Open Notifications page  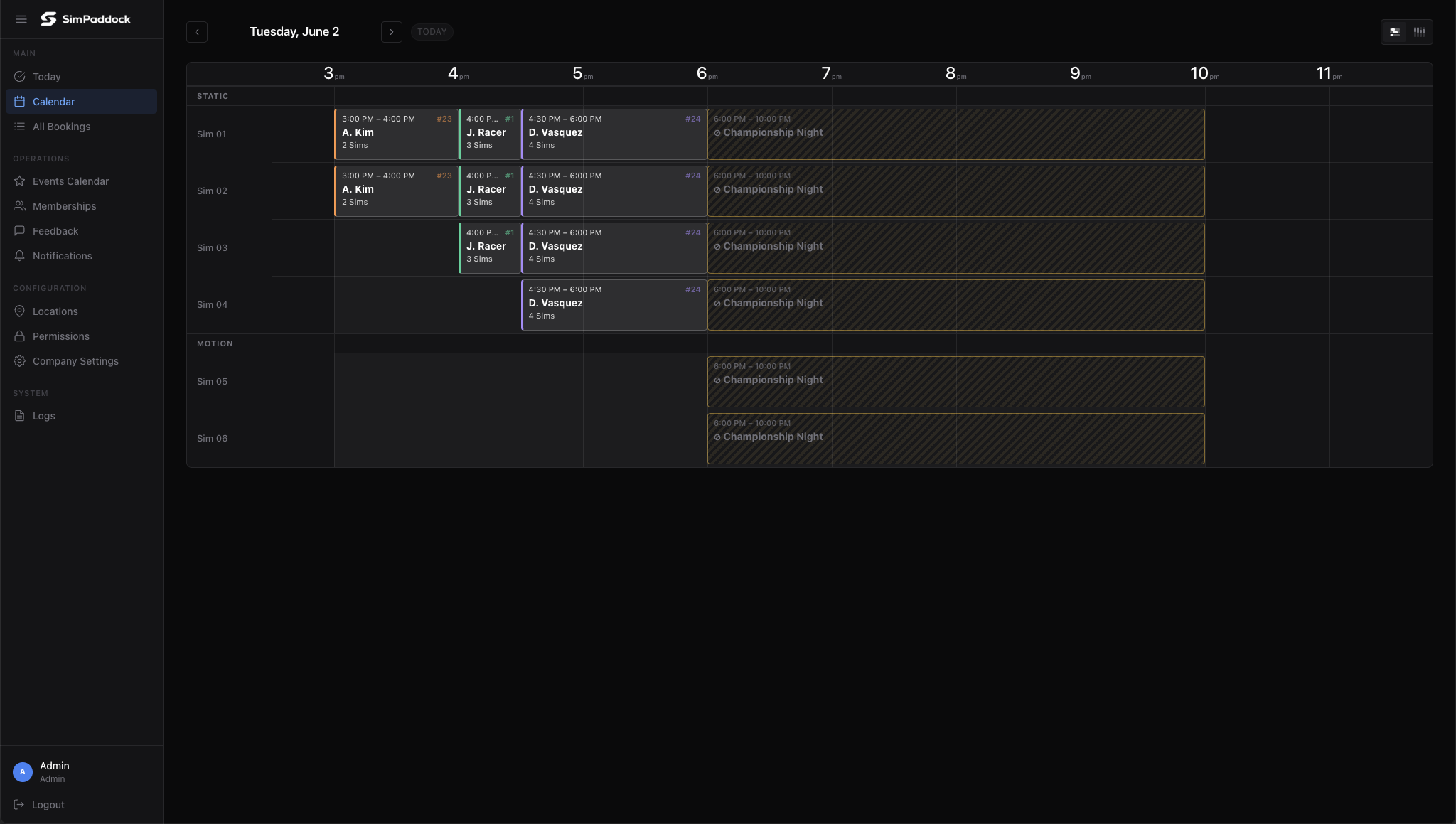pyautogui.click(x=81, y=256)
